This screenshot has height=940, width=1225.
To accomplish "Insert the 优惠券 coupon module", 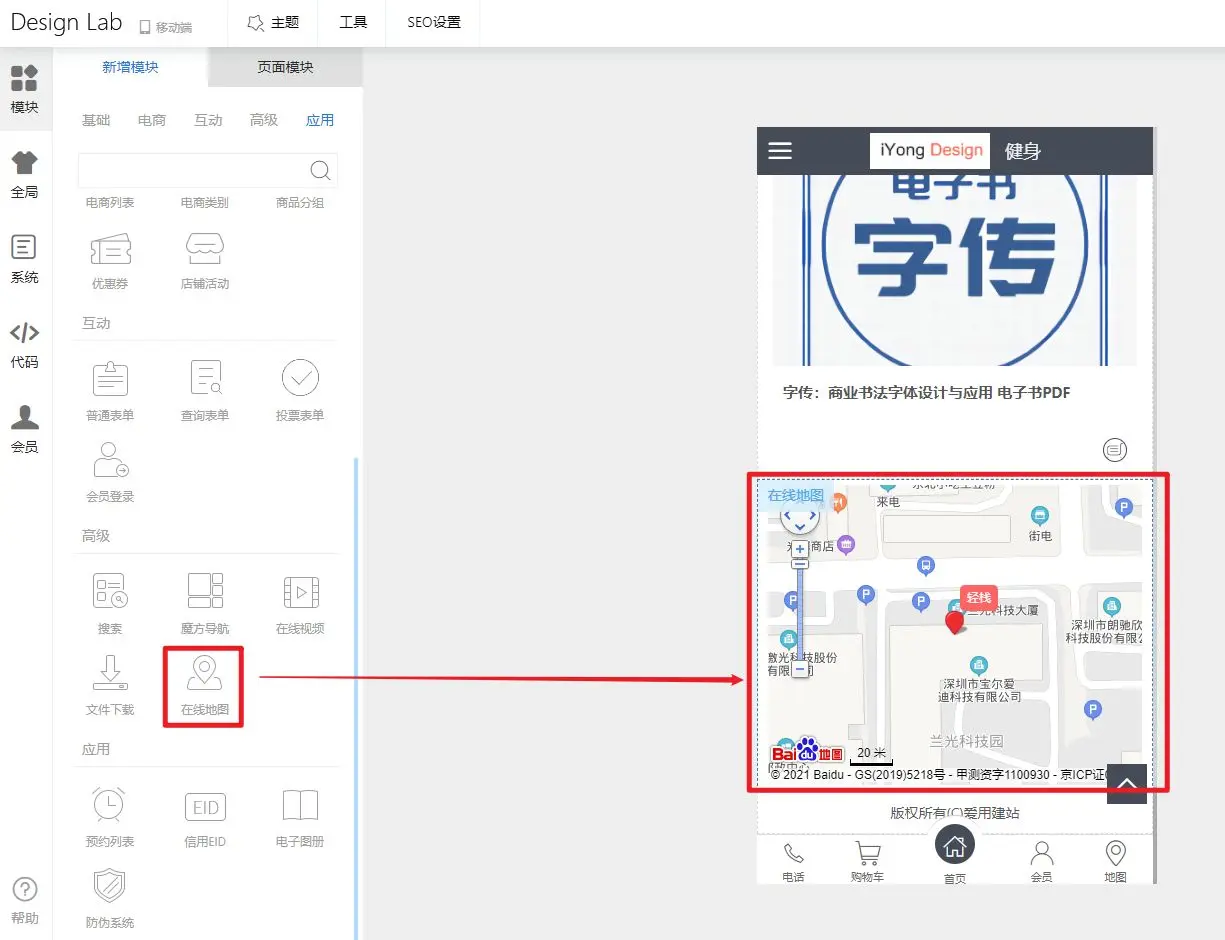I will pos(110,259).
